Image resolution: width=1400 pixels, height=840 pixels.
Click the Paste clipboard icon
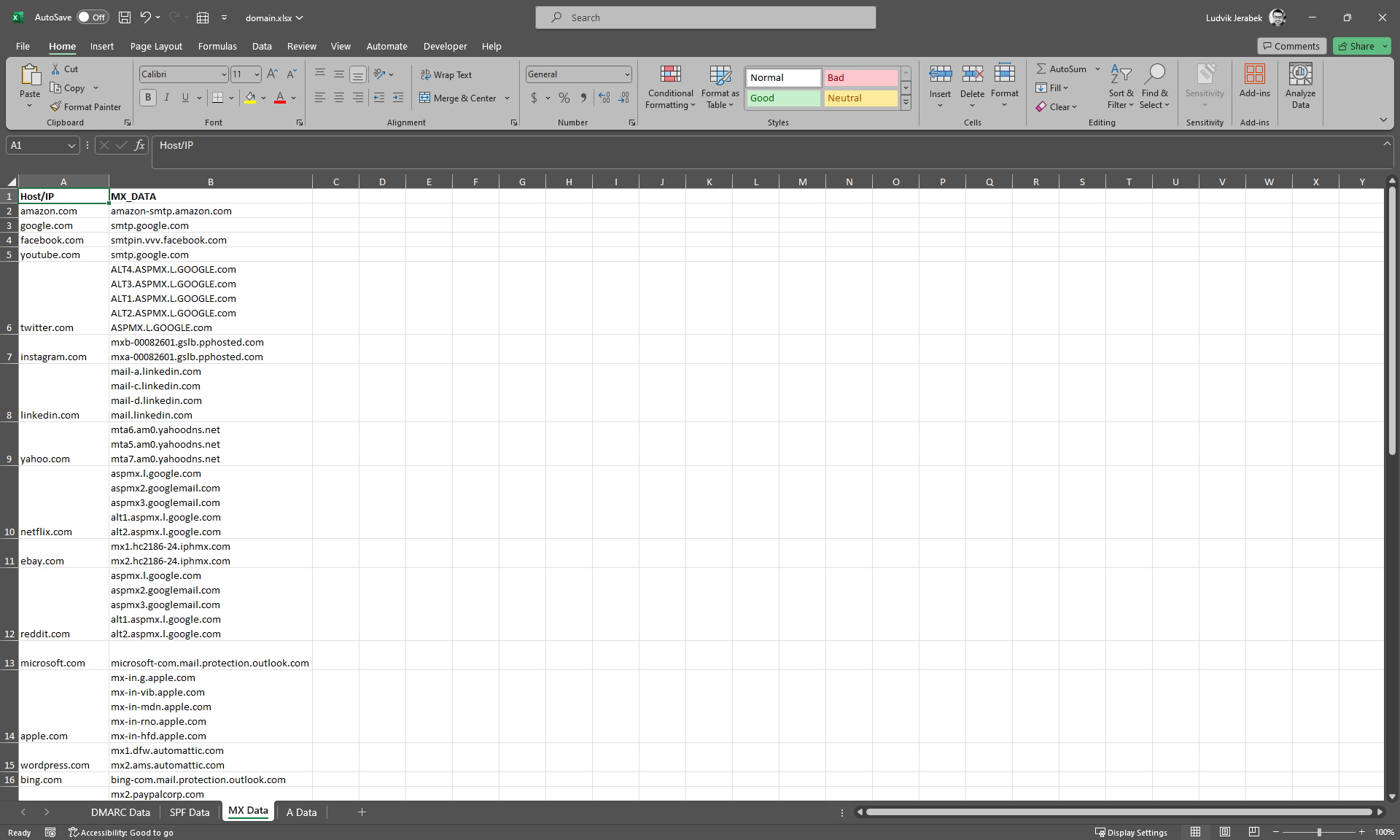(x=30, y=76)
